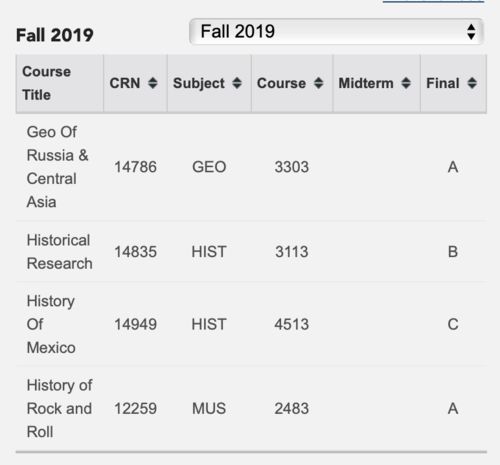The height and width of the screenshot is (465, 500).
Task: Select the Historical Research course title
Action: tap(59, 252)
